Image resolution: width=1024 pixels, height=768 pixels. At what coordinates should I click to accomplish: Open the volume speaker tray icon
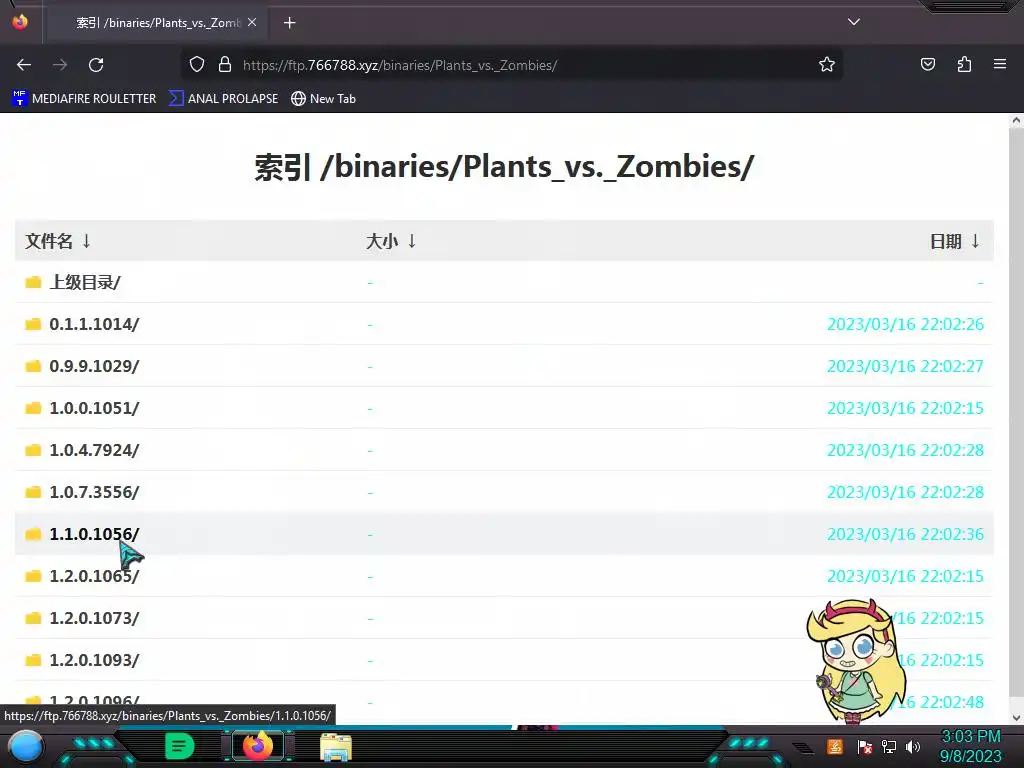tap(913, 746)
